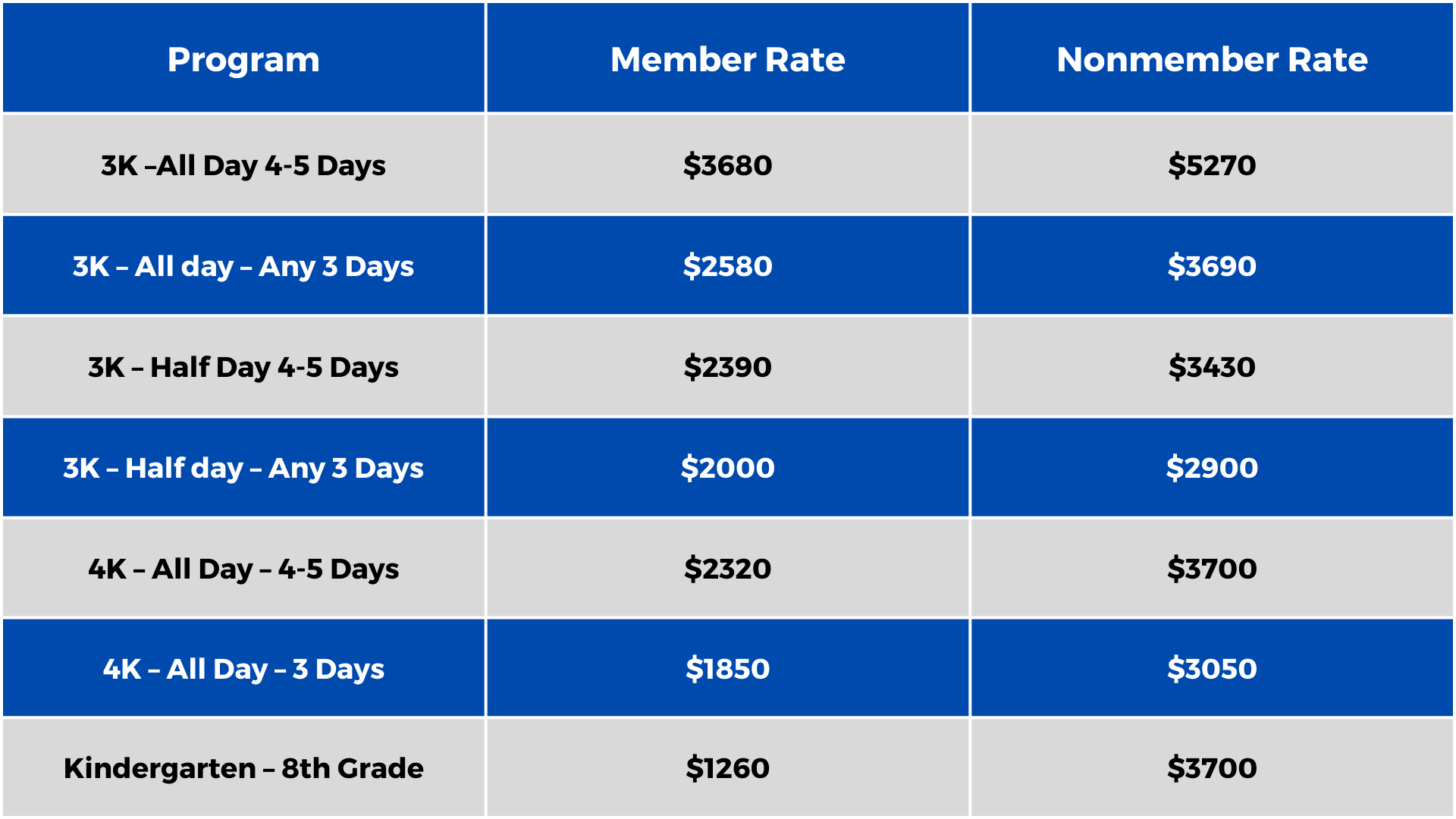
Task: Select the 4K All Day 4-5 Days cell
Action: pyautogui.click(x=243, y=569)
